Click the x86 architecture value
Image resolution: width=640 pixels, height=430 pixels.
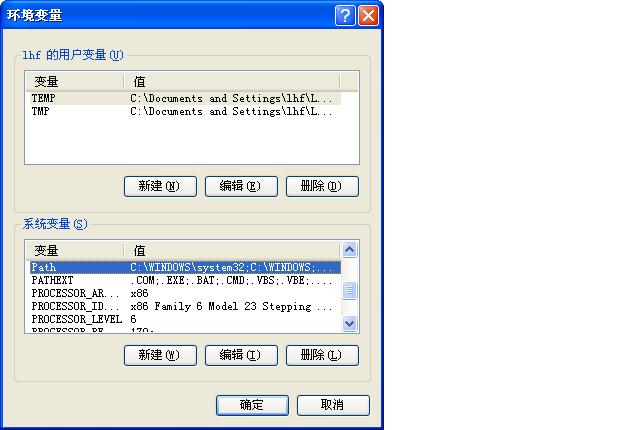tap(139, 293)
